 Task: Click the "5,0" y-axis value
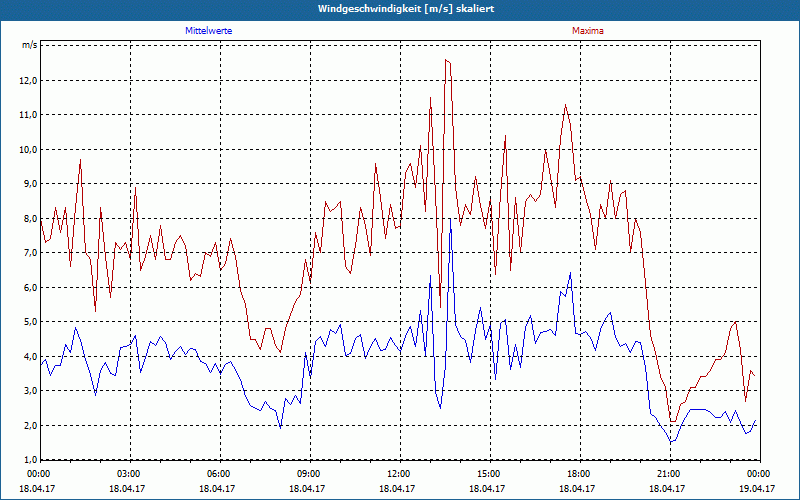(x=30, y=322)
